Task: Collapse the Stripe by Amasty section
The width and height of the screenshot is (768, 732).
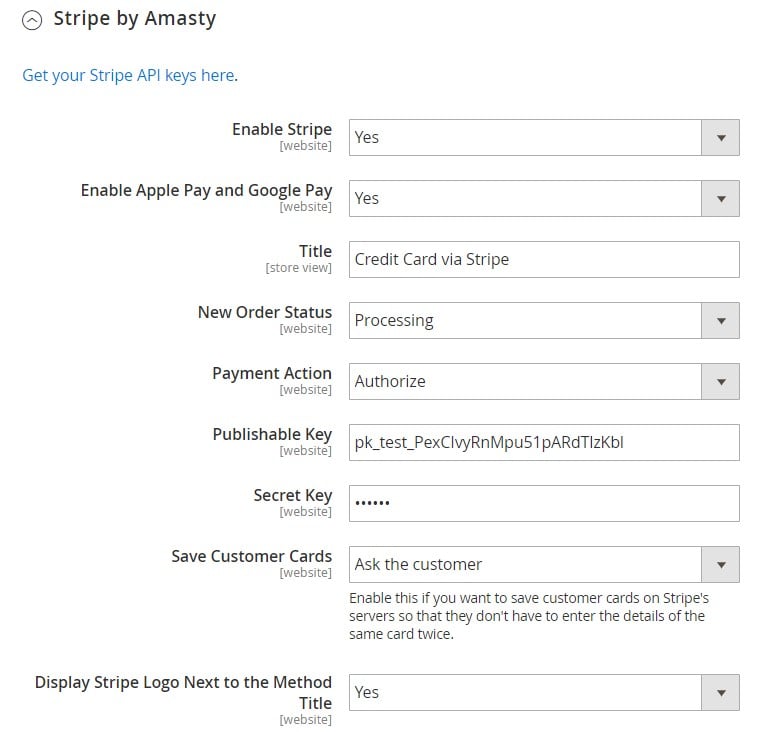Action: [32, 20]
